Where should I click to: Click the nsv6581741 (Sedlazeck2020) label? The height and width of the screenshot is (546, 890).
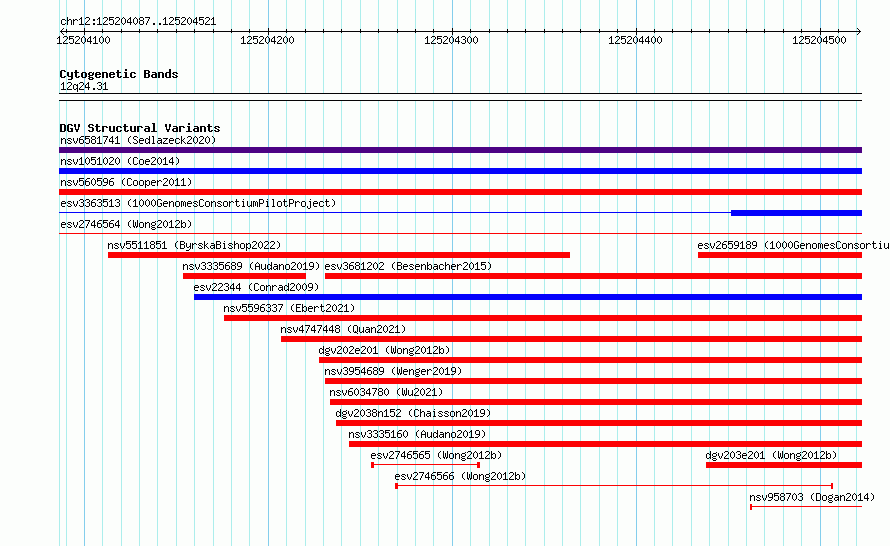(138, 140)
